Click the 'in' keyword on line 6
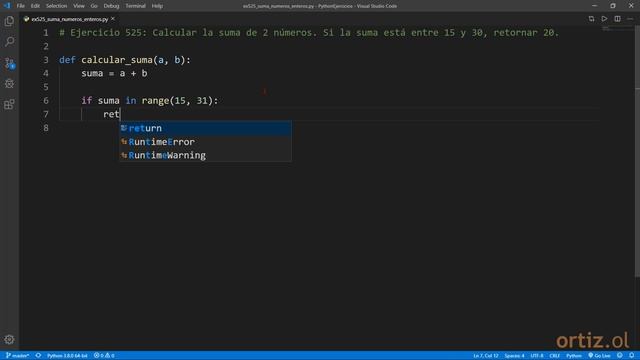Image resolution: width=640 pixels, height=360 pixels. pos(131,100)
